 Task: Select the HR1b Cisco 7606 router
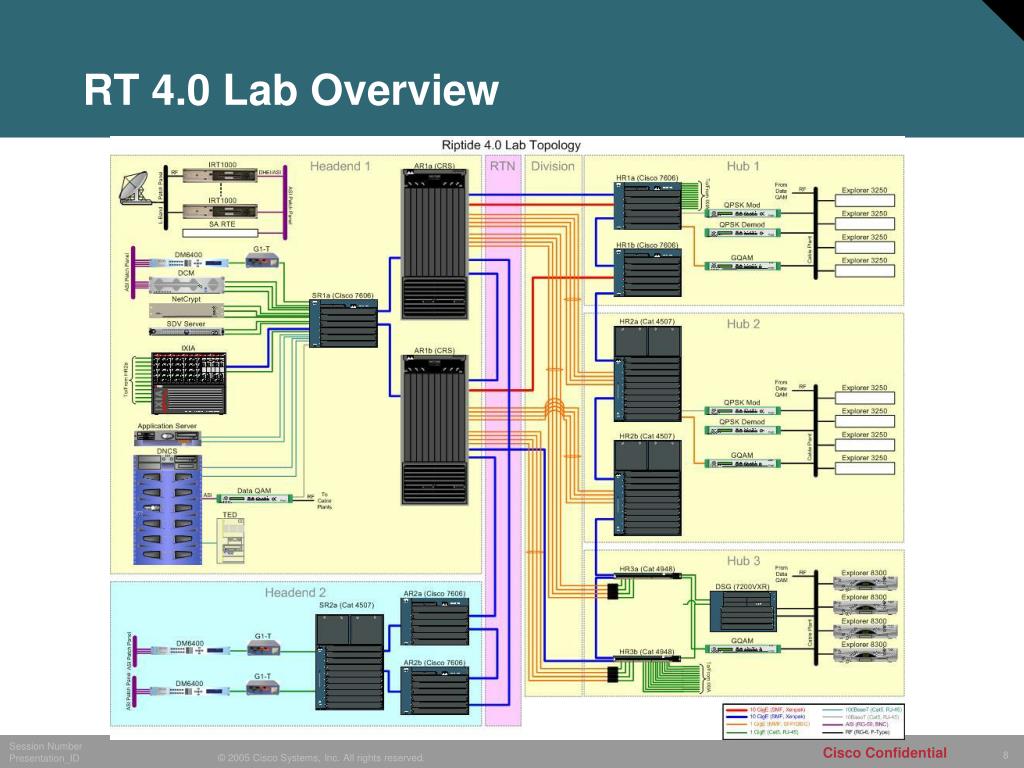[x=648, y=273]
